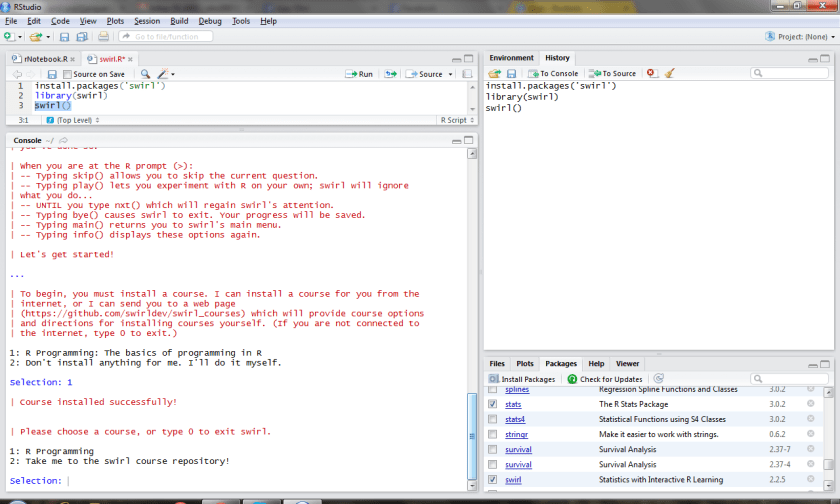Click the New File icon in main toolbar
Image resolution: width=840 pixels, height=504 pixels.
[x=9, y=36]
